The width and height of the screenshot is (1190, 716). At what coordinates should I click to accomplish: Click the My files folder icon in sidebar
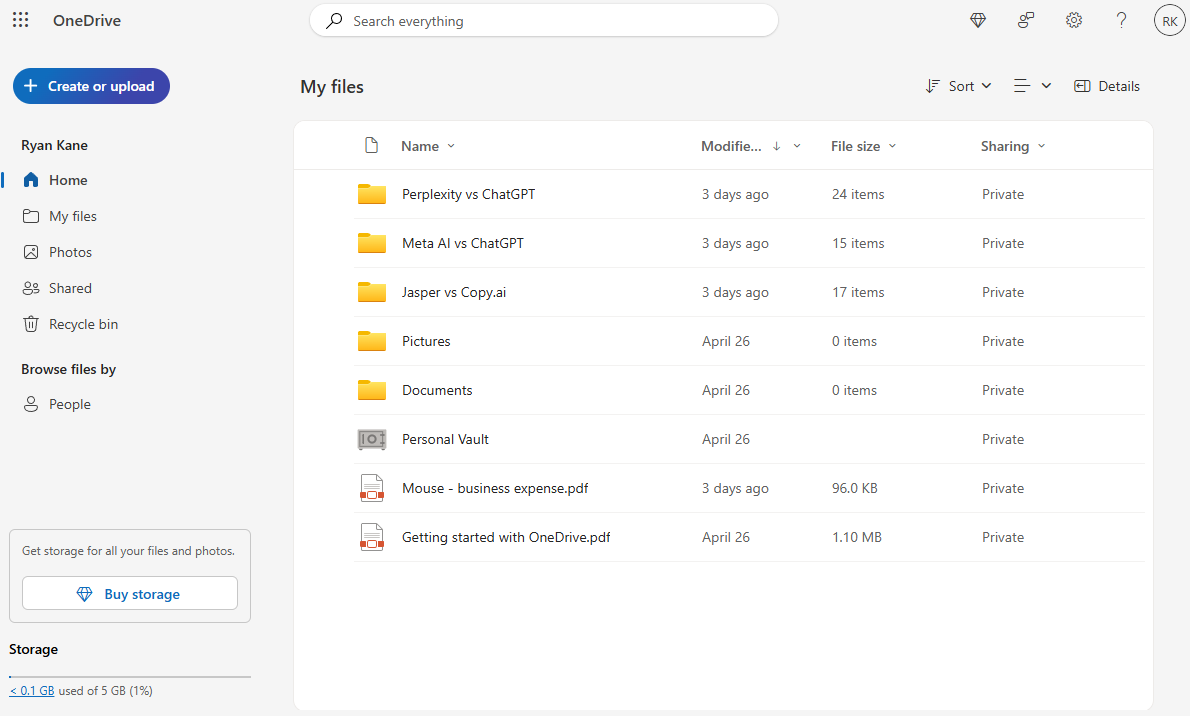pyautogui.click(x=30, y=216)
